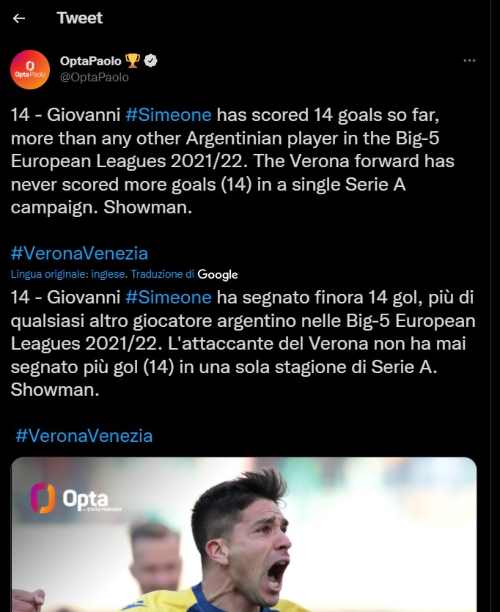
Task: Click the 'Tweet' header title
Action: pyautogui.click(x=80, y=18)
